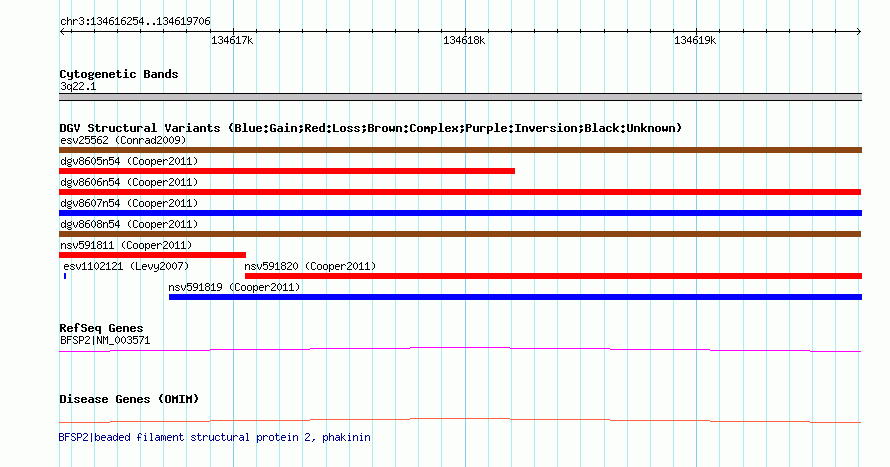Click the dgv8607n54 (Cooper2011) label

[129, 203]
